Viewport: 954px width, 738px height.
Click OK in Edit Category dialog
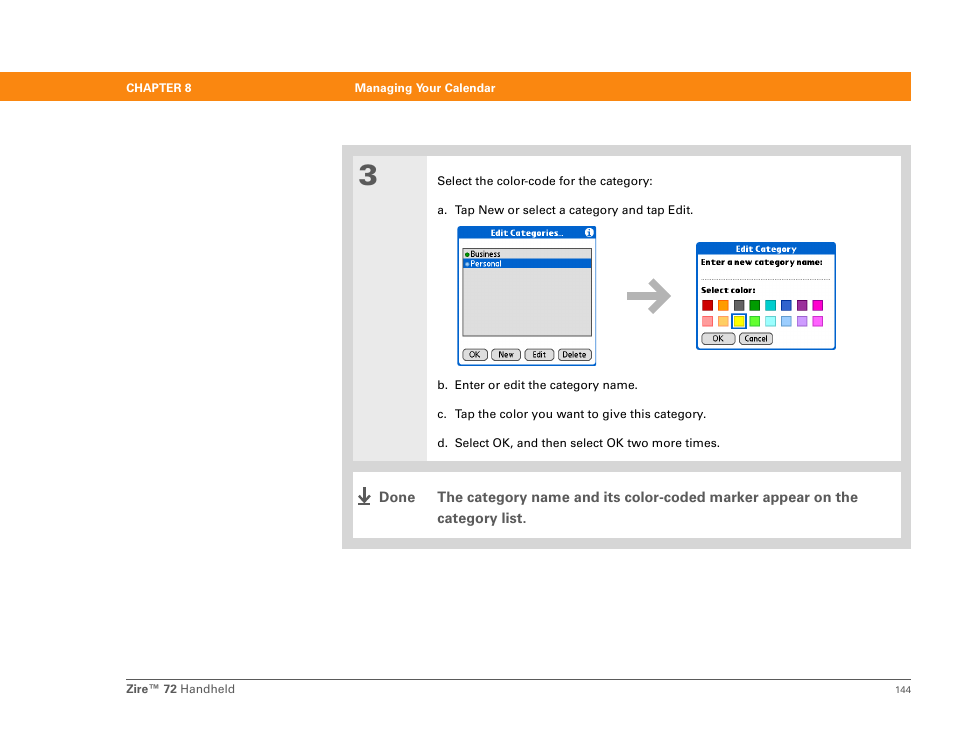click(x=718, y=339)
